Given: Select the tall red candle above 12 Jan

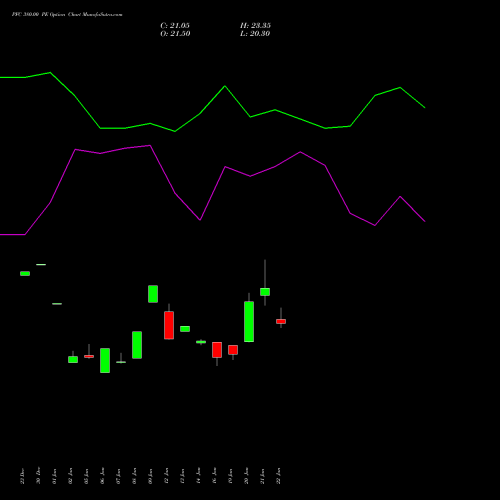Looking at the screenshot, I should click(169, 325).
